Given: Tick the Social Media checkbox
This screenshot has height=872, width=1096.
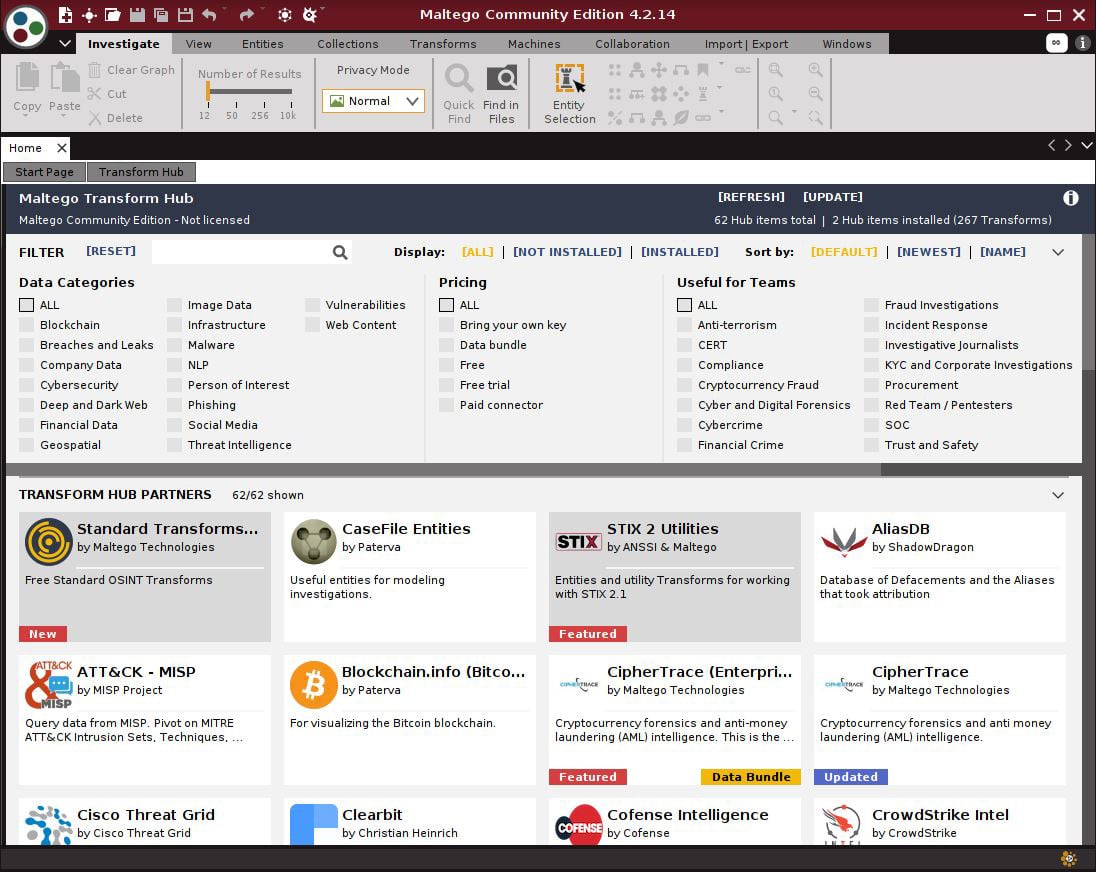Looking at the screenshot, I should point(174,425).
